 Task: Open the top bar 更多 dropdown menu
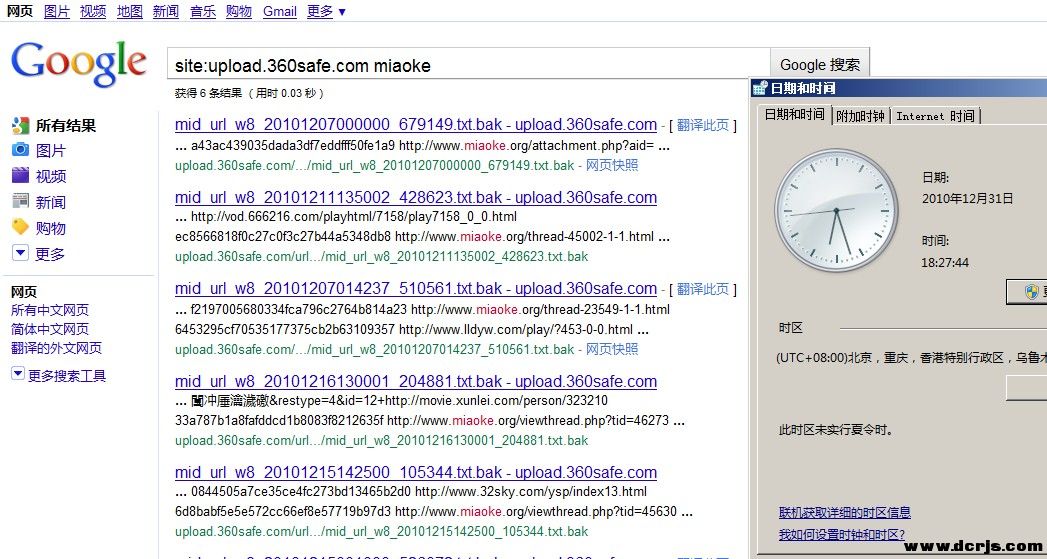point(326,12)
